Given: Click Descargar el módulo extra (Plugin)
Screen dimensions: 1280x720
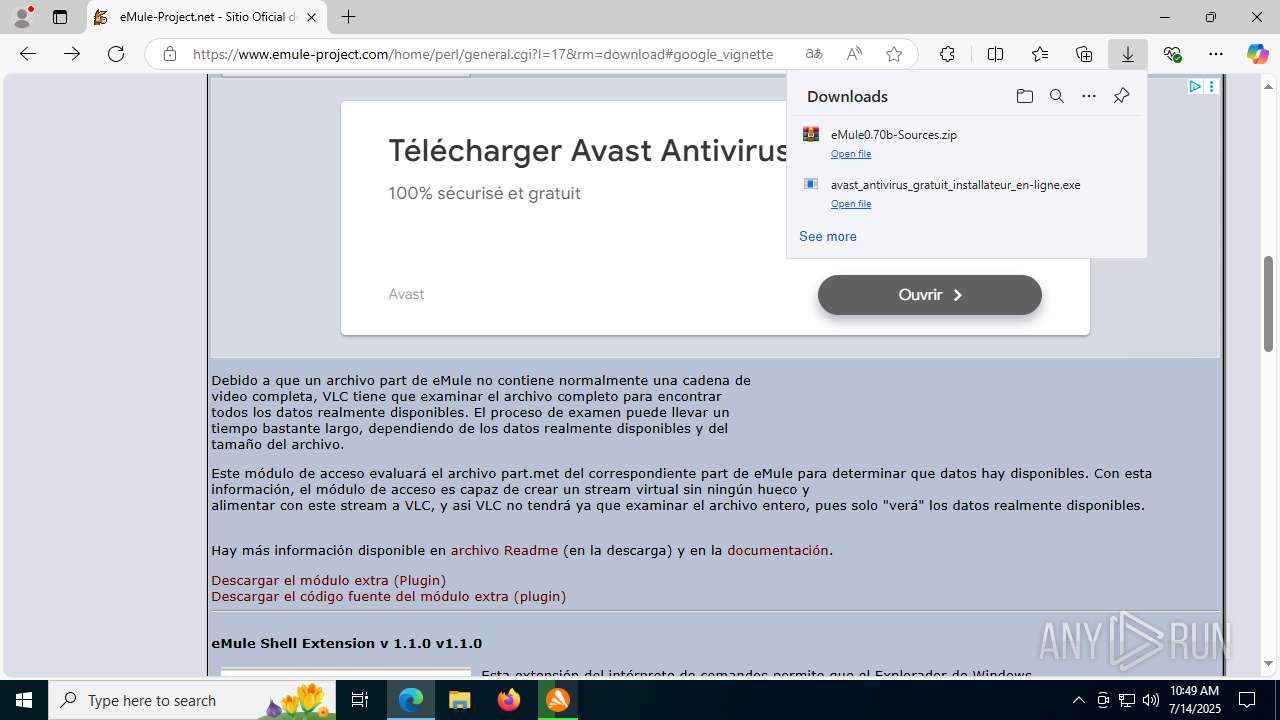Looking at the screenshot, I should click(x=328, y=580).
